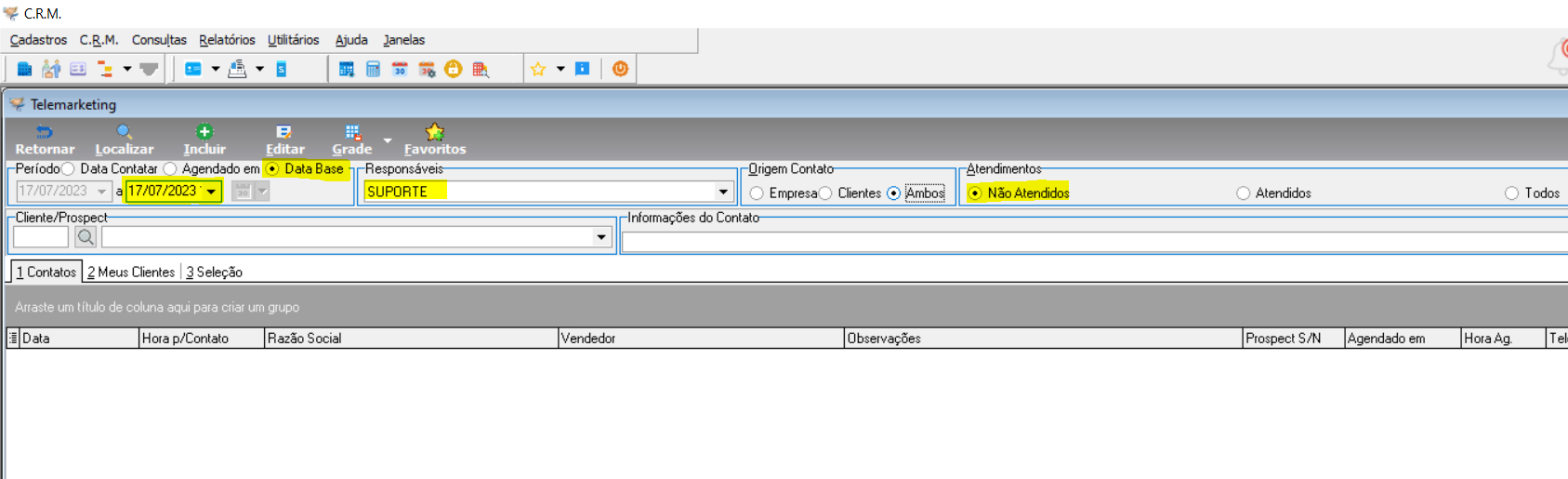Select Empresa as contact origin
Screen dimensions: 1568x479
[x=758, y=193]
